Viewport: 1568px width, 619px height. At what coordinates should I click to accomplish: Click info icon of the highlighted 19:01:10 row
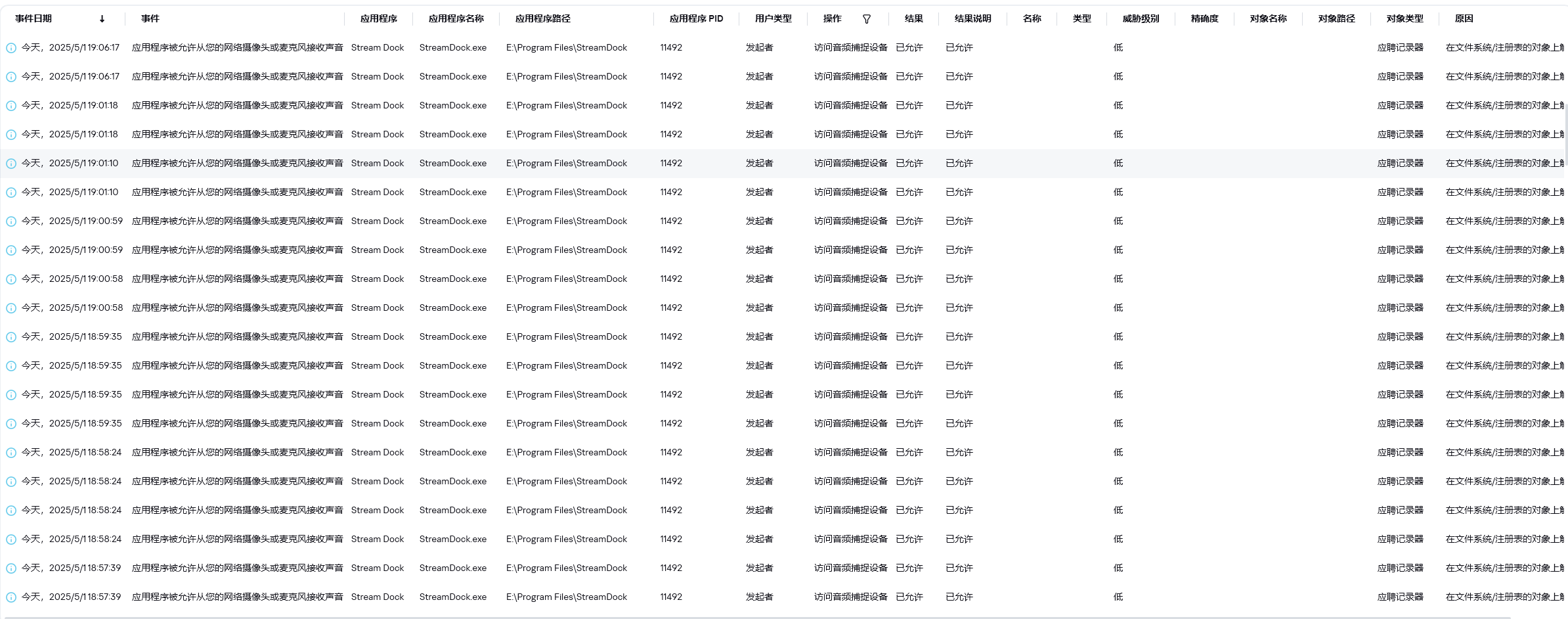11,164
